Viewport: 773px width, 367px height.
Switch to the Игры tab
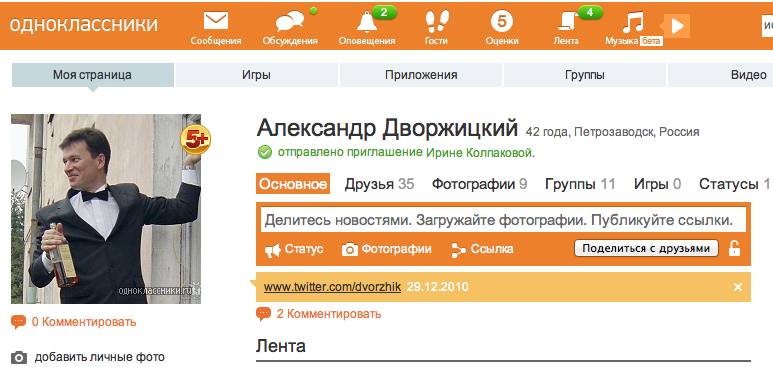256,75
